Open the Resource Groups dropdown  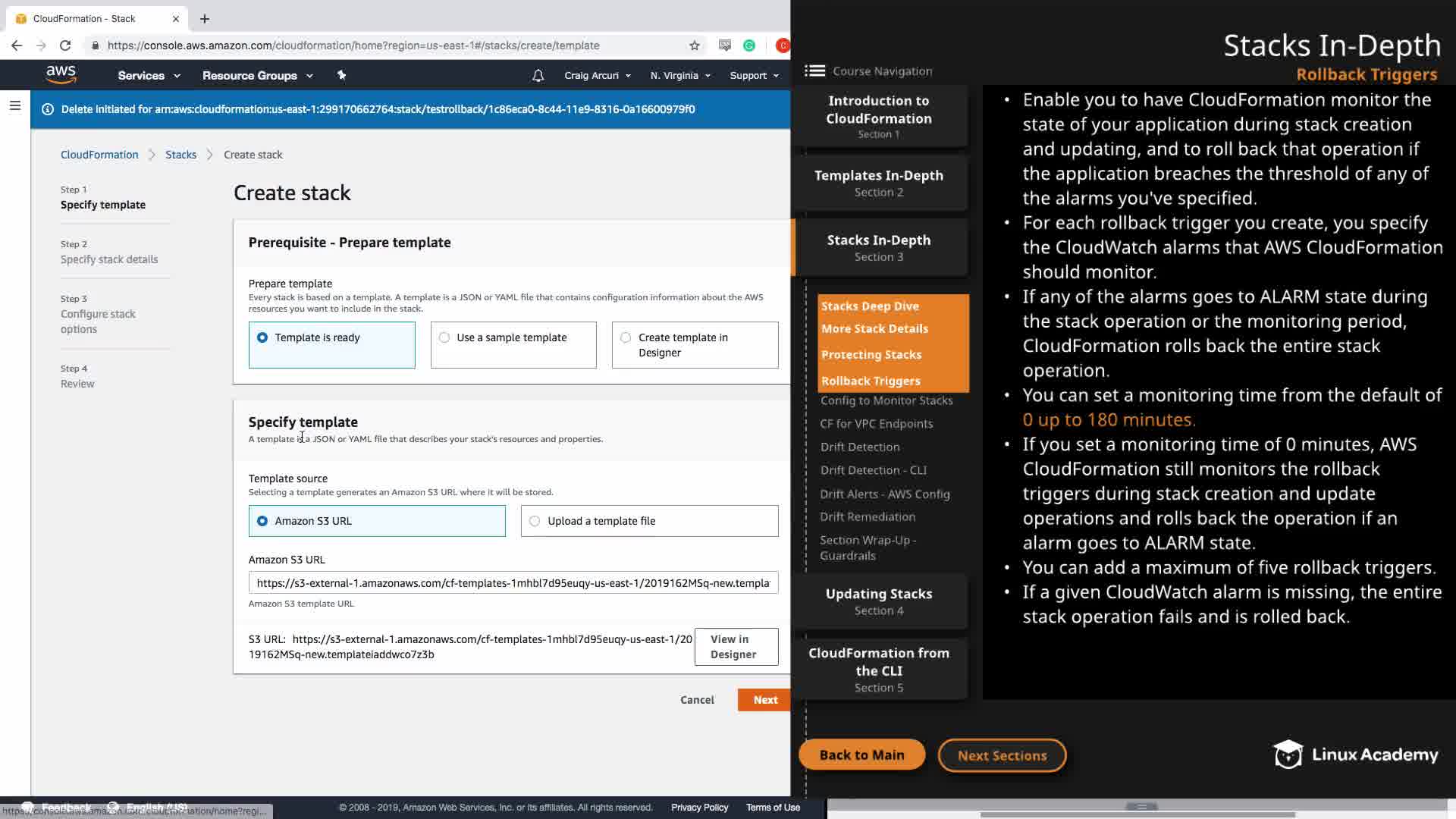257,76
